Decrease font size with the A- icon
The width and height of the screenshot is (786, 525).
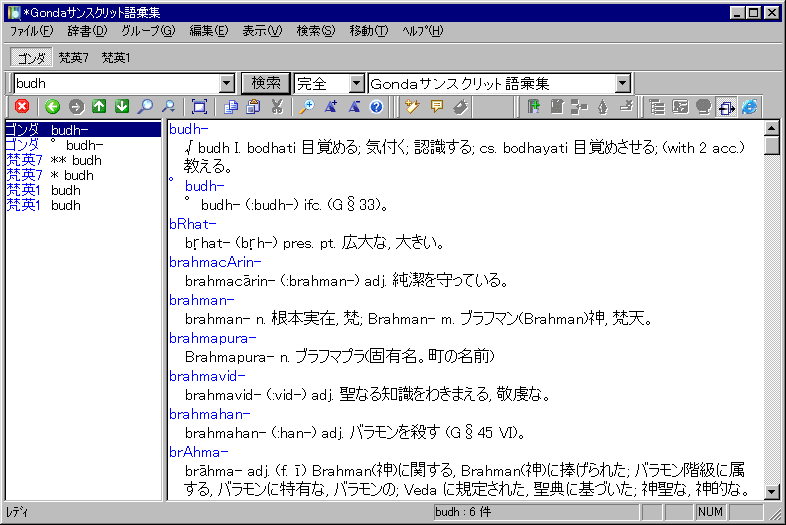354,106
